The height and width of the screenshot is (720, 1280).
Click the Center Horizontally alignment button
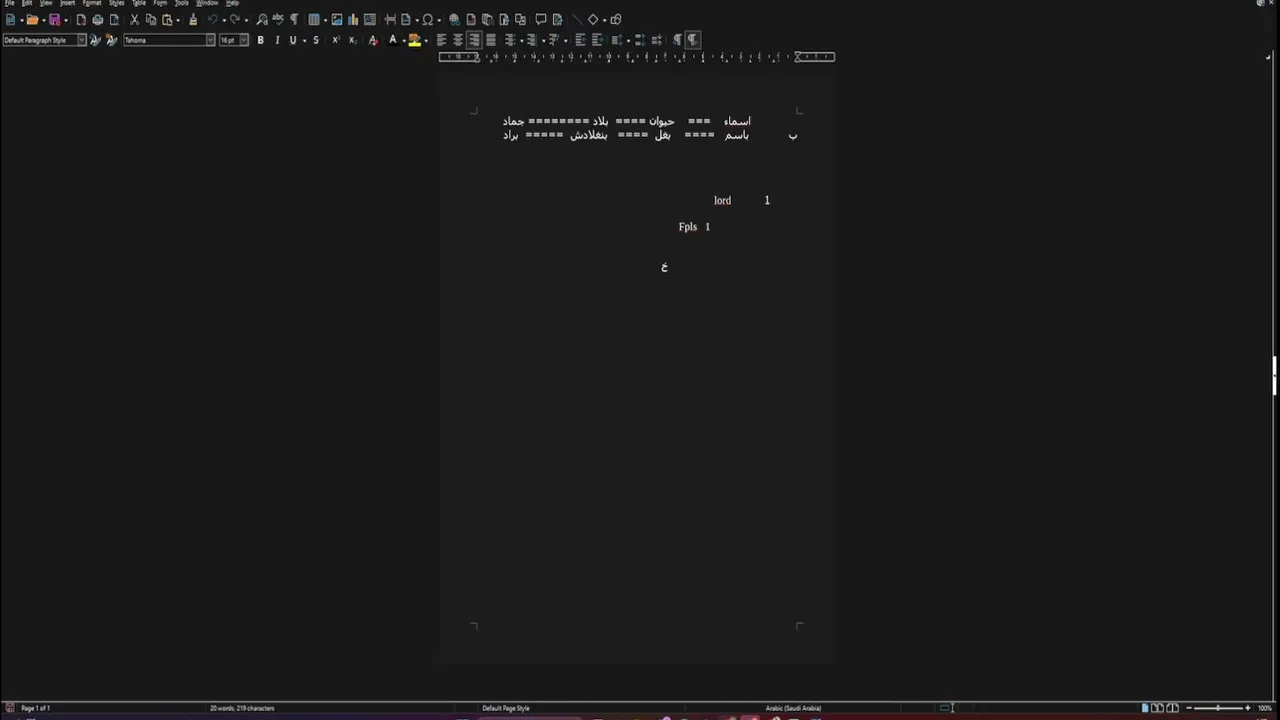coord(458,40)
